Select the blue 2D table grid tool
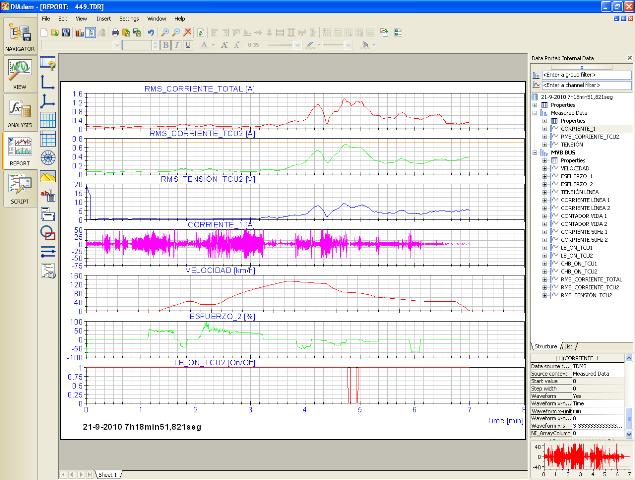Viewport: 635px width, 480px height. click(47, 120)
